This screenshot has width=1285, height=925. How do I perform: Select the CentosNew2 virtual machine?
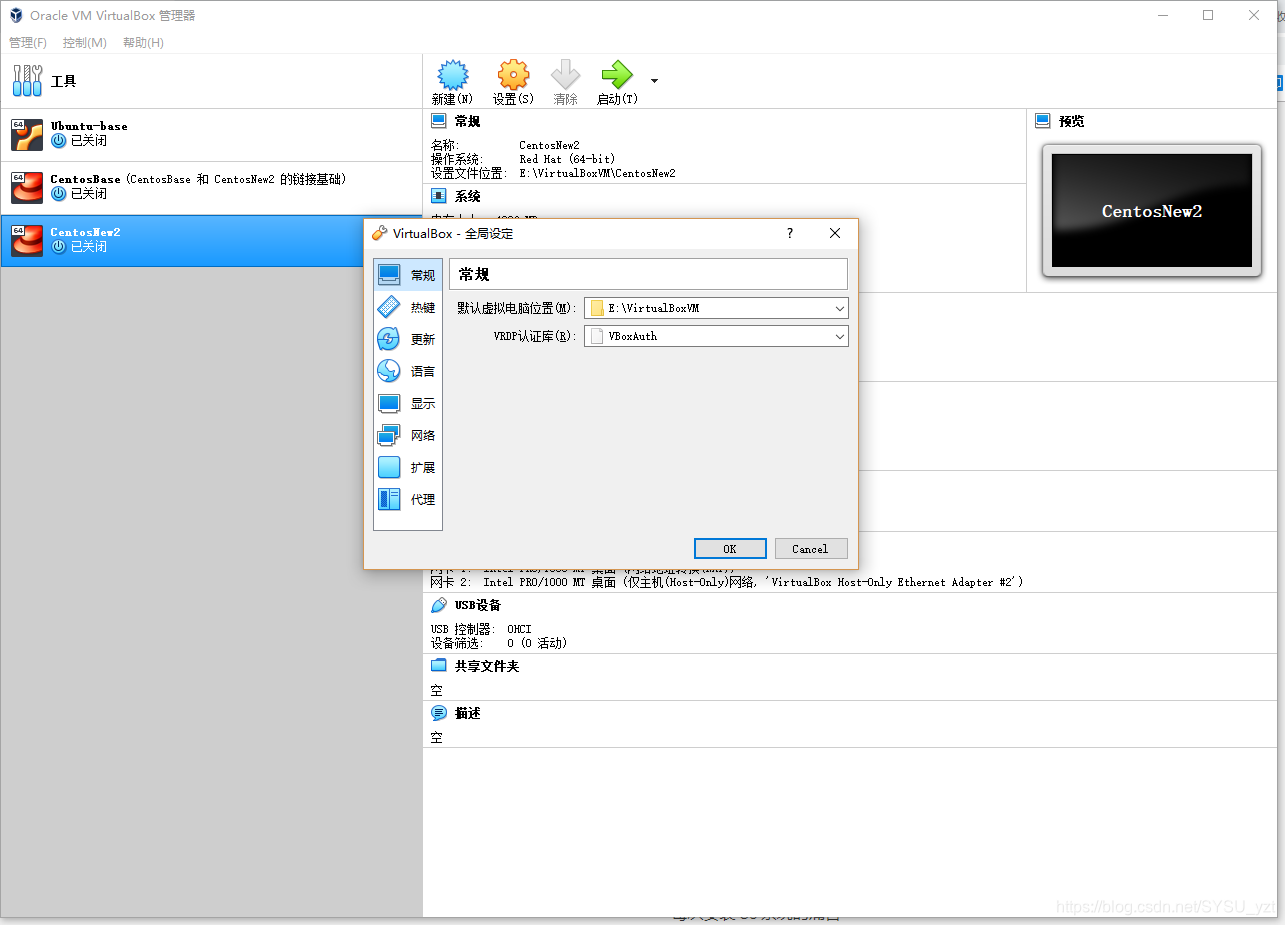(x=211, y=240)
